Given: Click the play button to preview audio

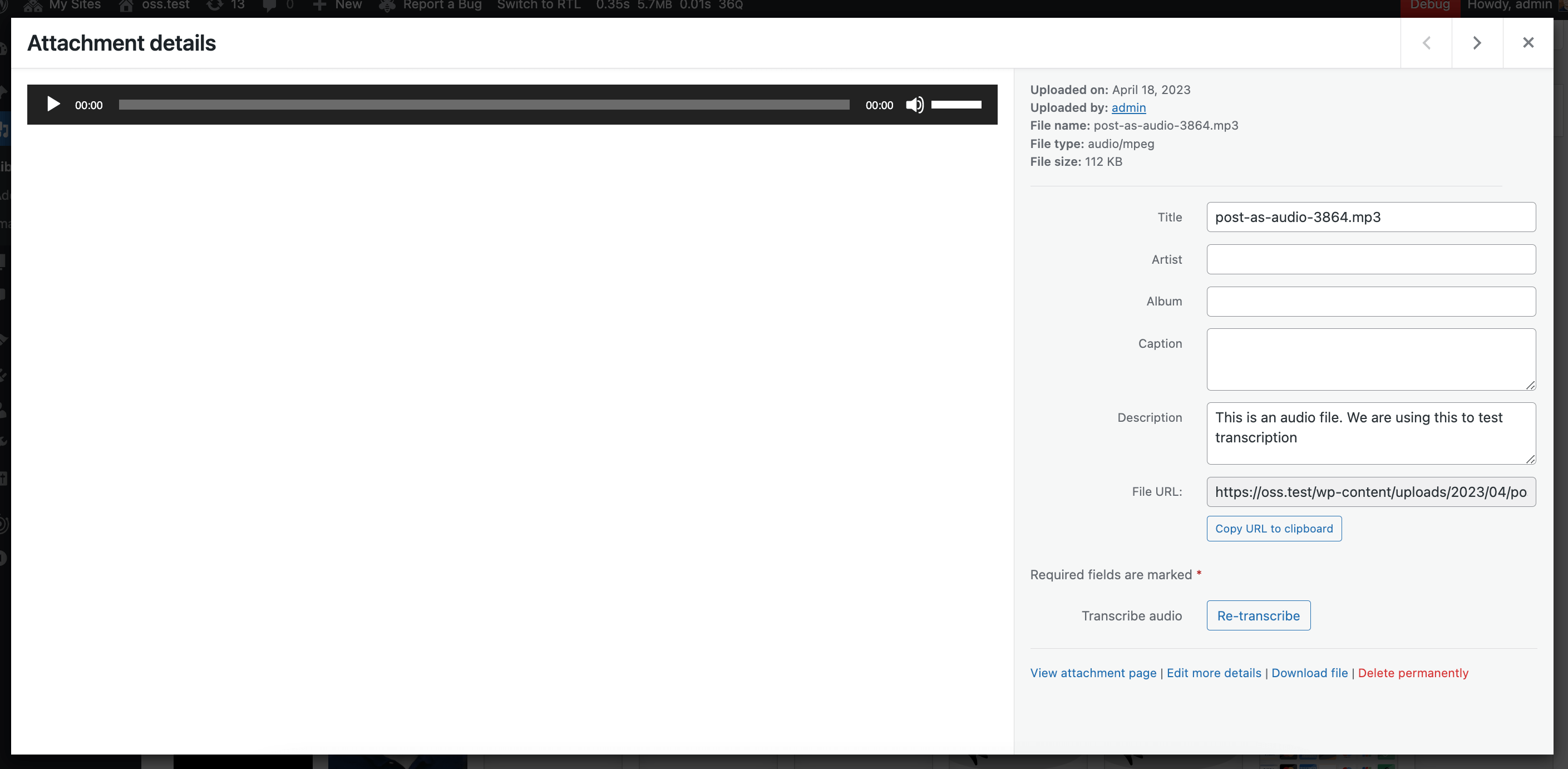Looking at the screenshot, I should (x=52, y=104).
